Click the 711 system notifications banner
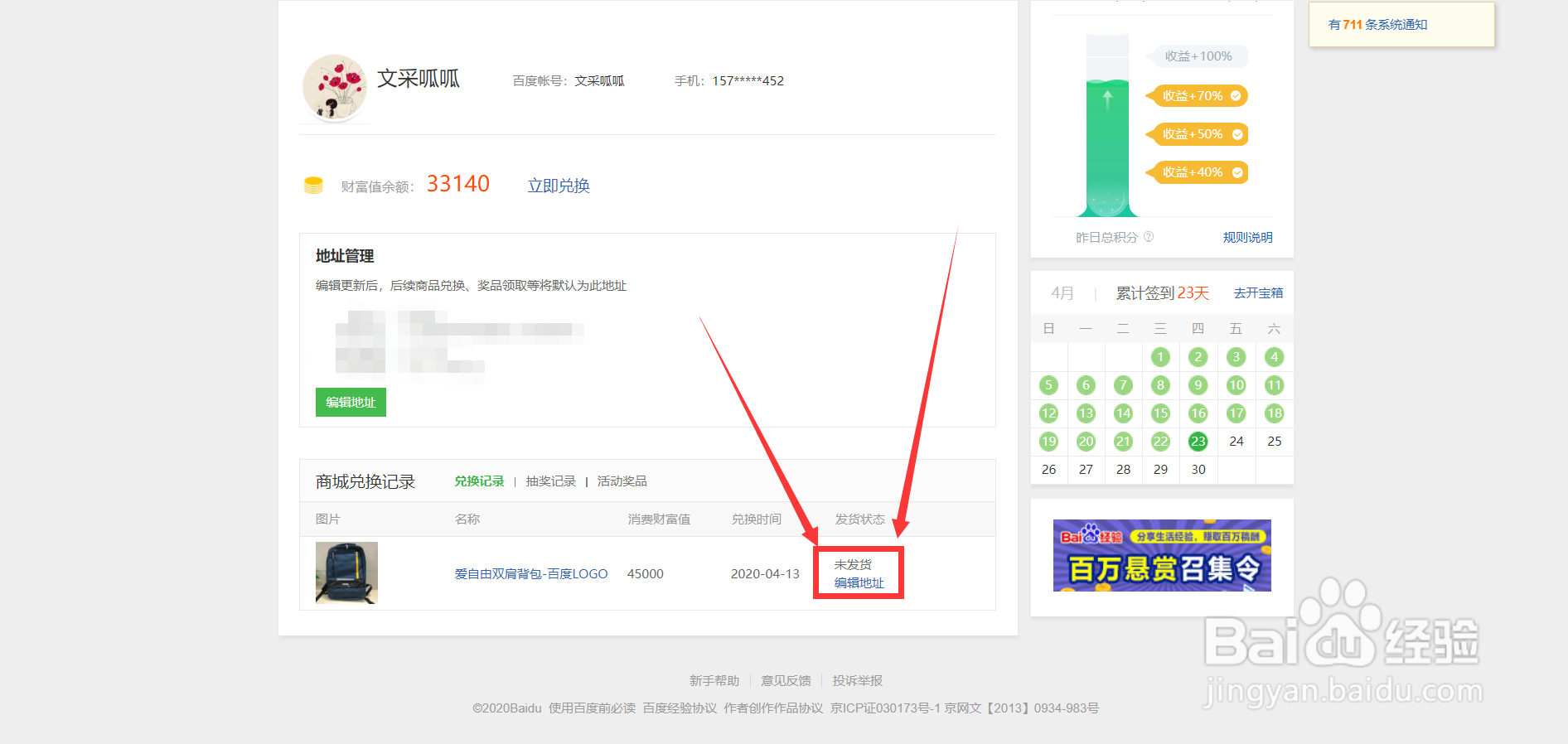Image resolution: width=1568 pixels, height=744 pixels. pos(1401,25)
